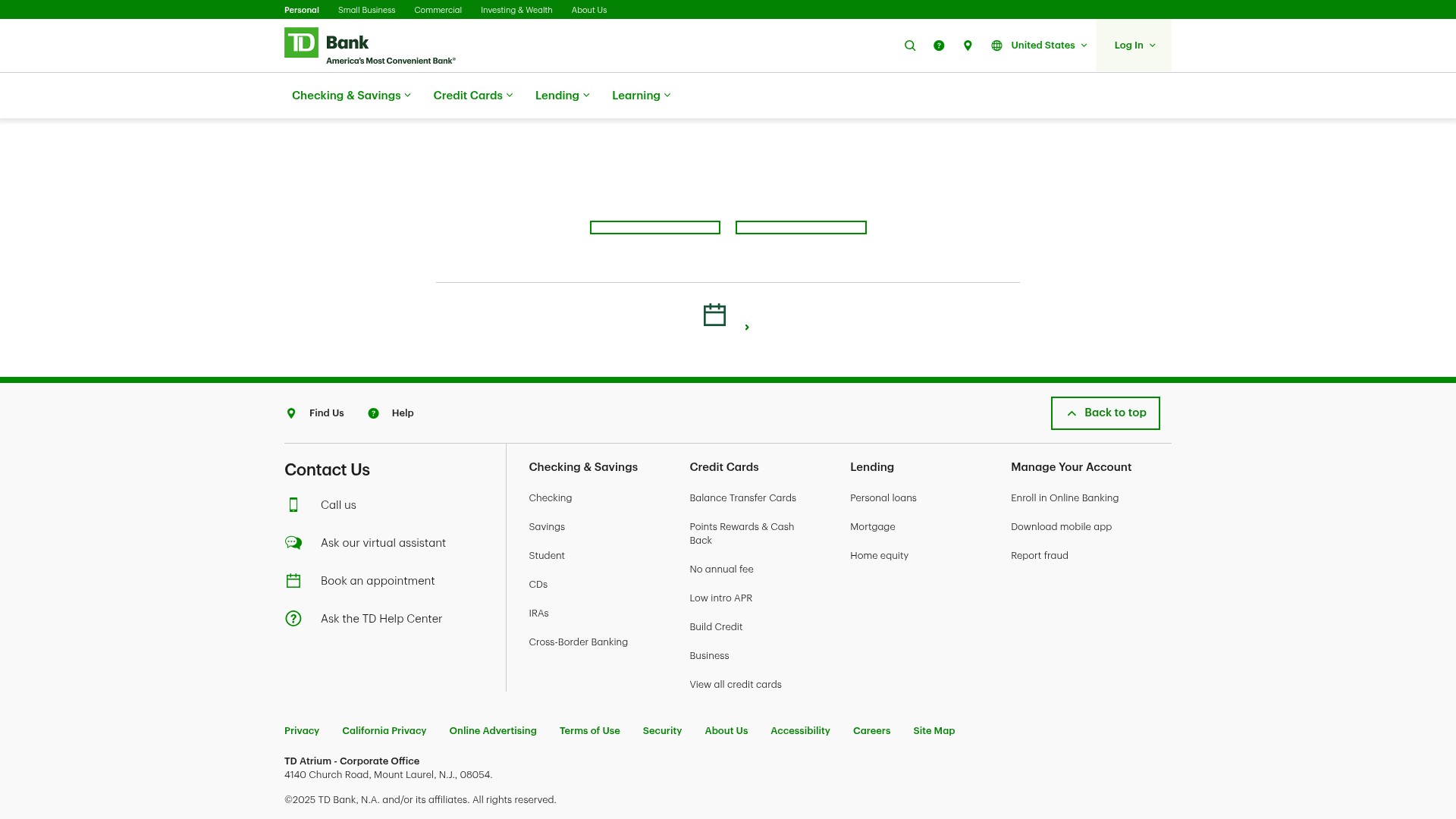Open Mortgage footer link
Image resolution: width=1456 pixels, height=819 pixels.
[x=873, y=527]
